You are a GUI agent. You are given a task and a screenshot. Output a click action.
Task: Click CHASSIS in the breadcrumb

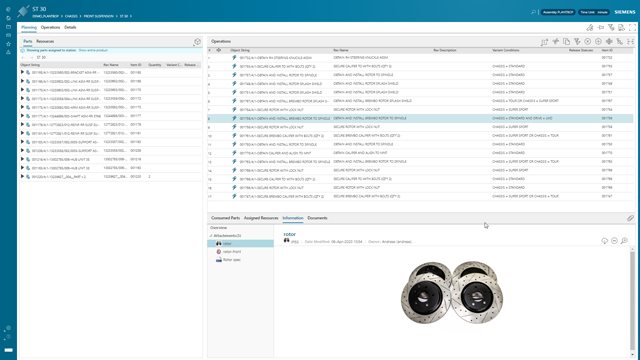pyautogui.click(x=71, y=16)
